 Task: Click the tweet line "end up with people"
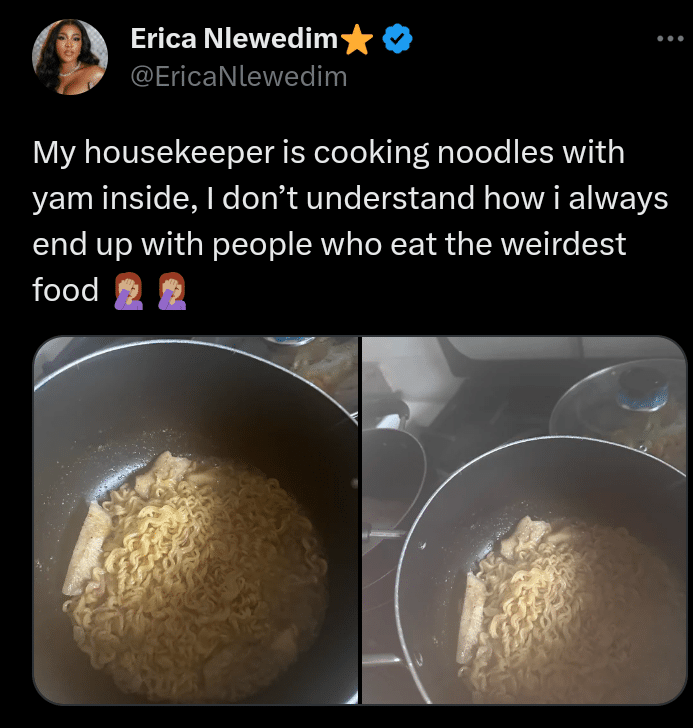[x=329, y=245]
